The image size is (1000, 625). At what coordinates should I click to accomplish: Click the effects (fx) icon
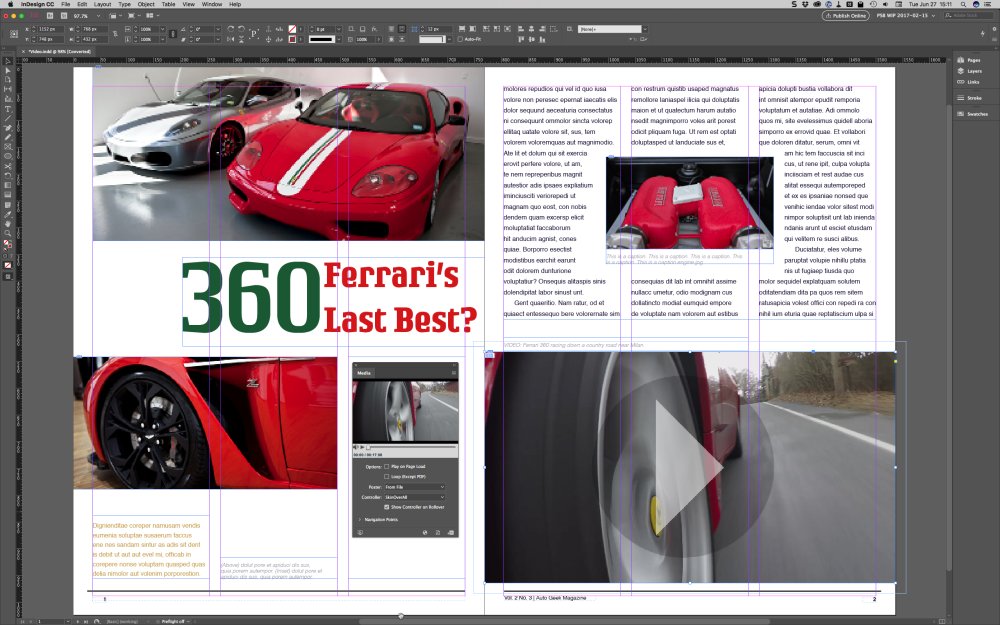click(374, 29)
